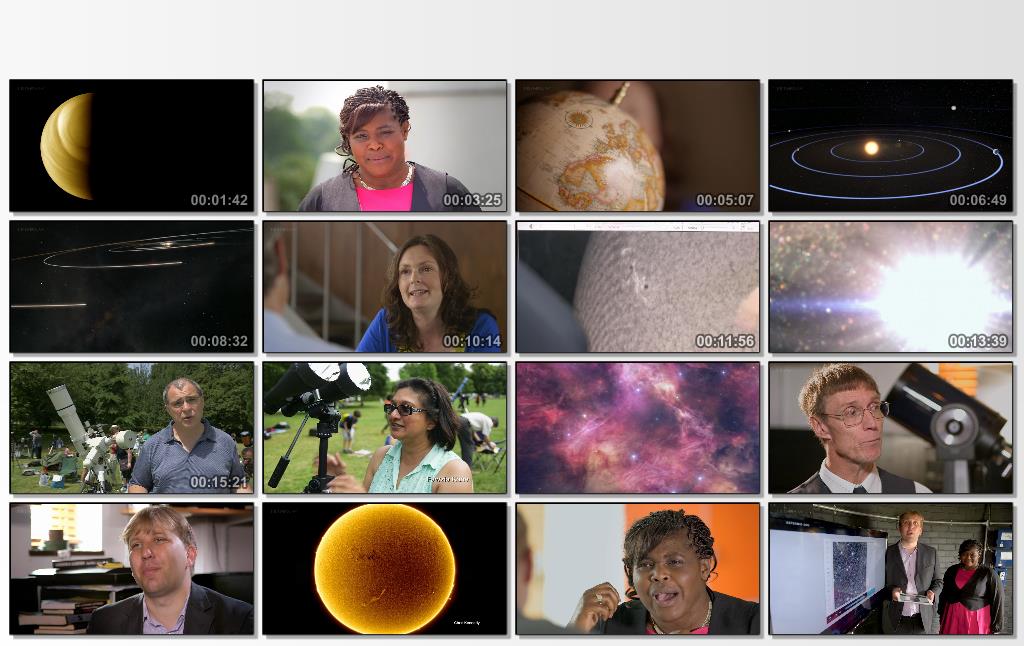The width and height of the screenshot is (1024, 646).
Task: Click the 00:11:56 timestamp label
Action: (x=725, y=342)
